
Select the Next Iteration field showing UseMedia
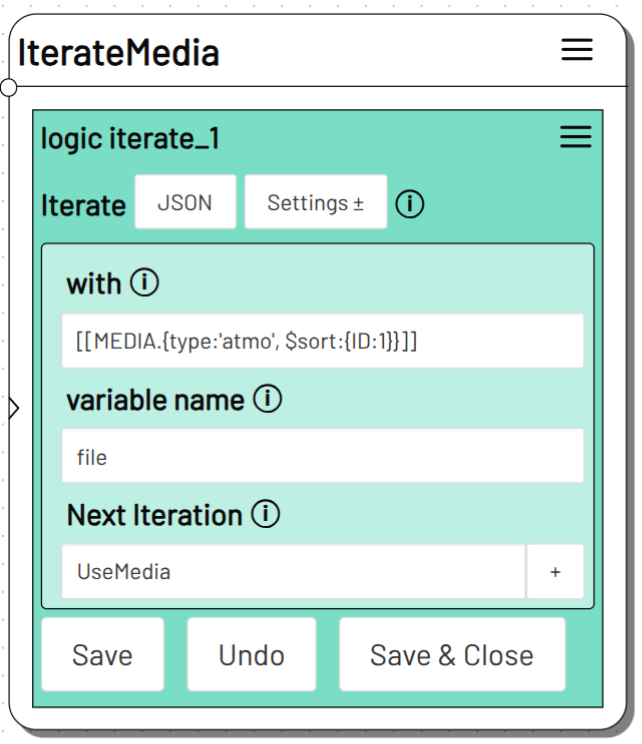[292, 572]
